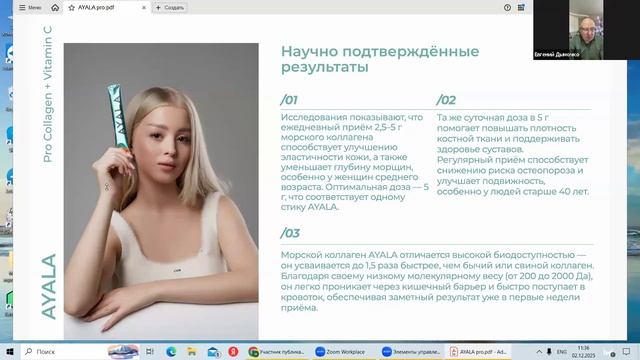The width and height of the screenshot is (640, 360).
Task: Click the /02 section number
Action: (446, 100)
